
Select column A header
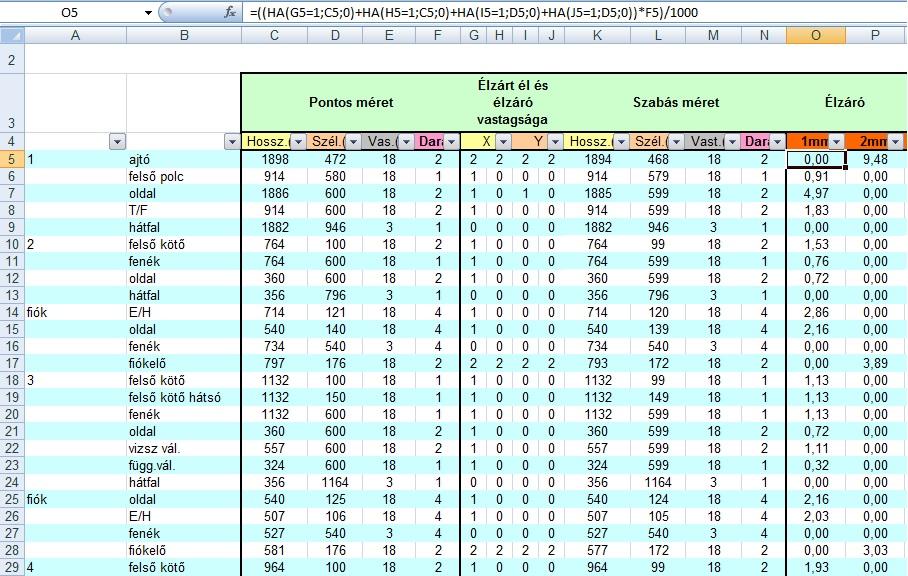click(75, 35)
